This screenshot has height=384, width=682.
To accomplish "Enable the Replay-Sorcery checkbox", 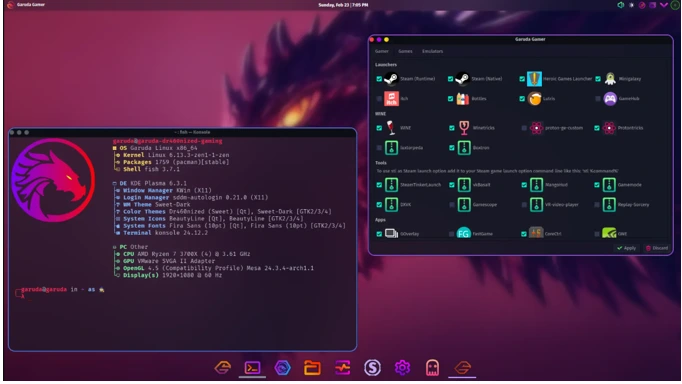I will pos(597,204).
